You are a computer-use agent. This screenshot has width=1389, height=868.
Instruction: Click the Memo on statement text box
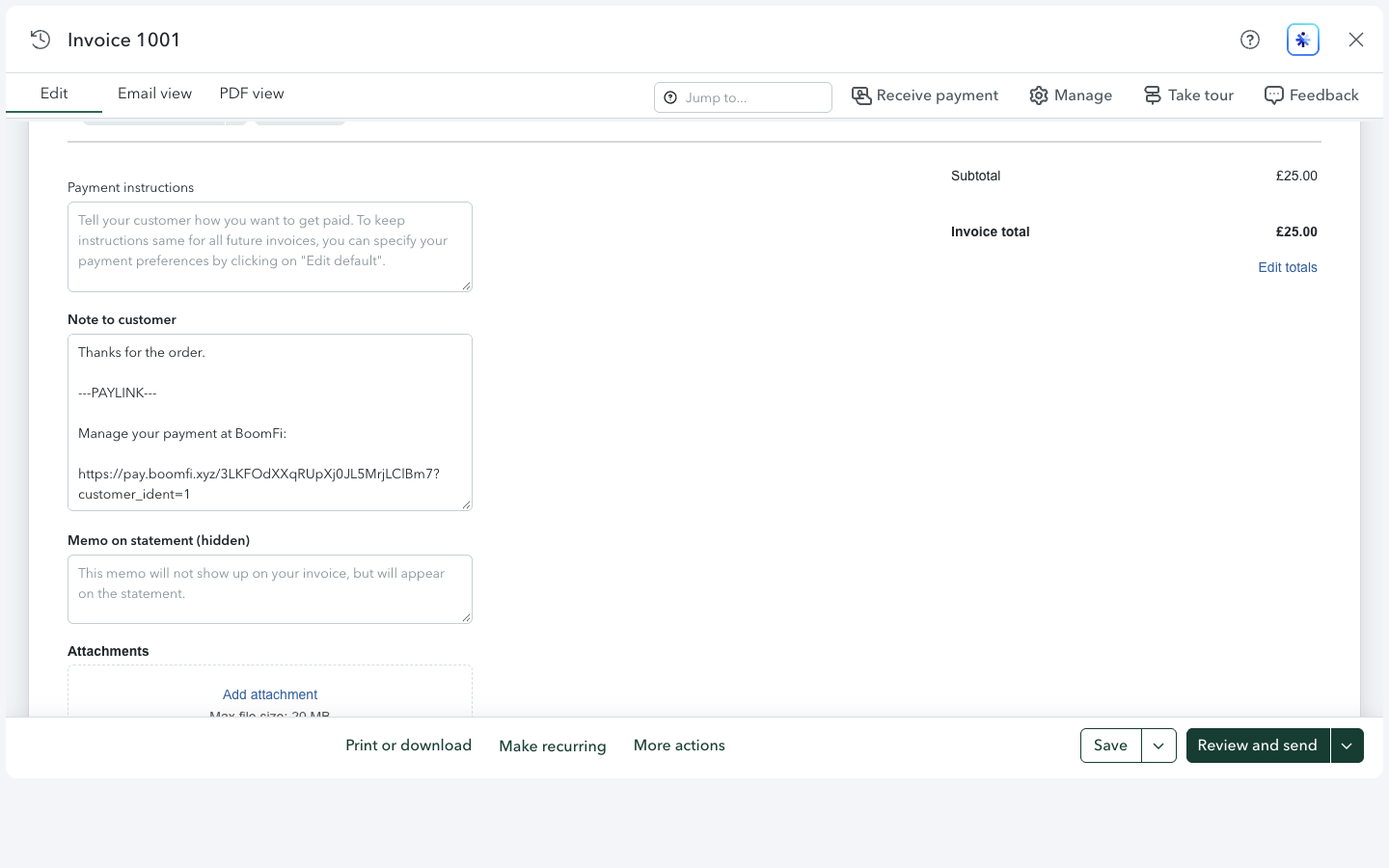[270, 589]
